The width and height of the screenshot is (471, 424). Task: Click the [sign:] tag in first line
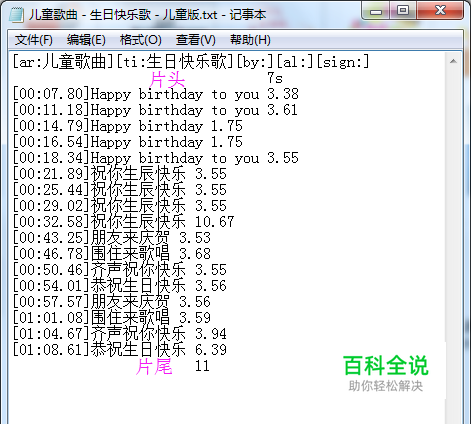(x=343, y=62)
